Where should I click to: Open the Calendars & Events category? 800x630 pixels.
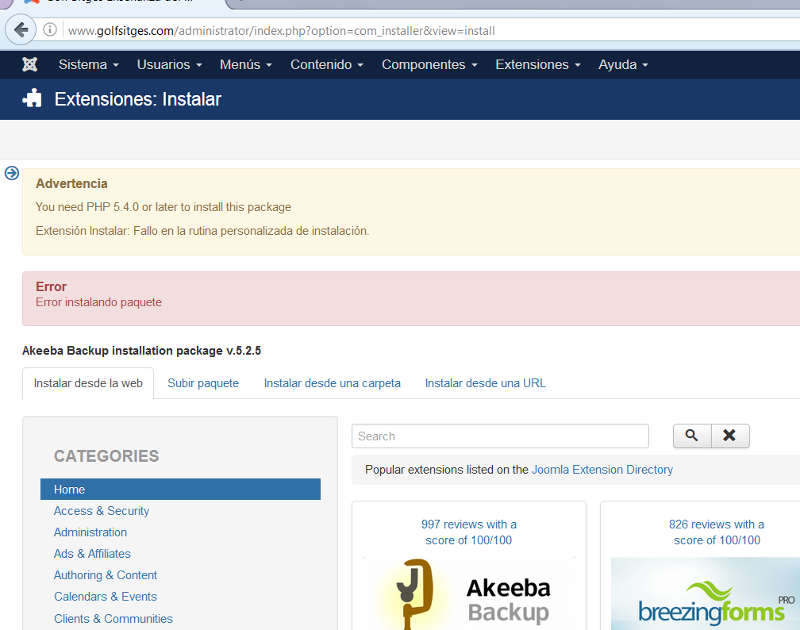tap(106, 596)
